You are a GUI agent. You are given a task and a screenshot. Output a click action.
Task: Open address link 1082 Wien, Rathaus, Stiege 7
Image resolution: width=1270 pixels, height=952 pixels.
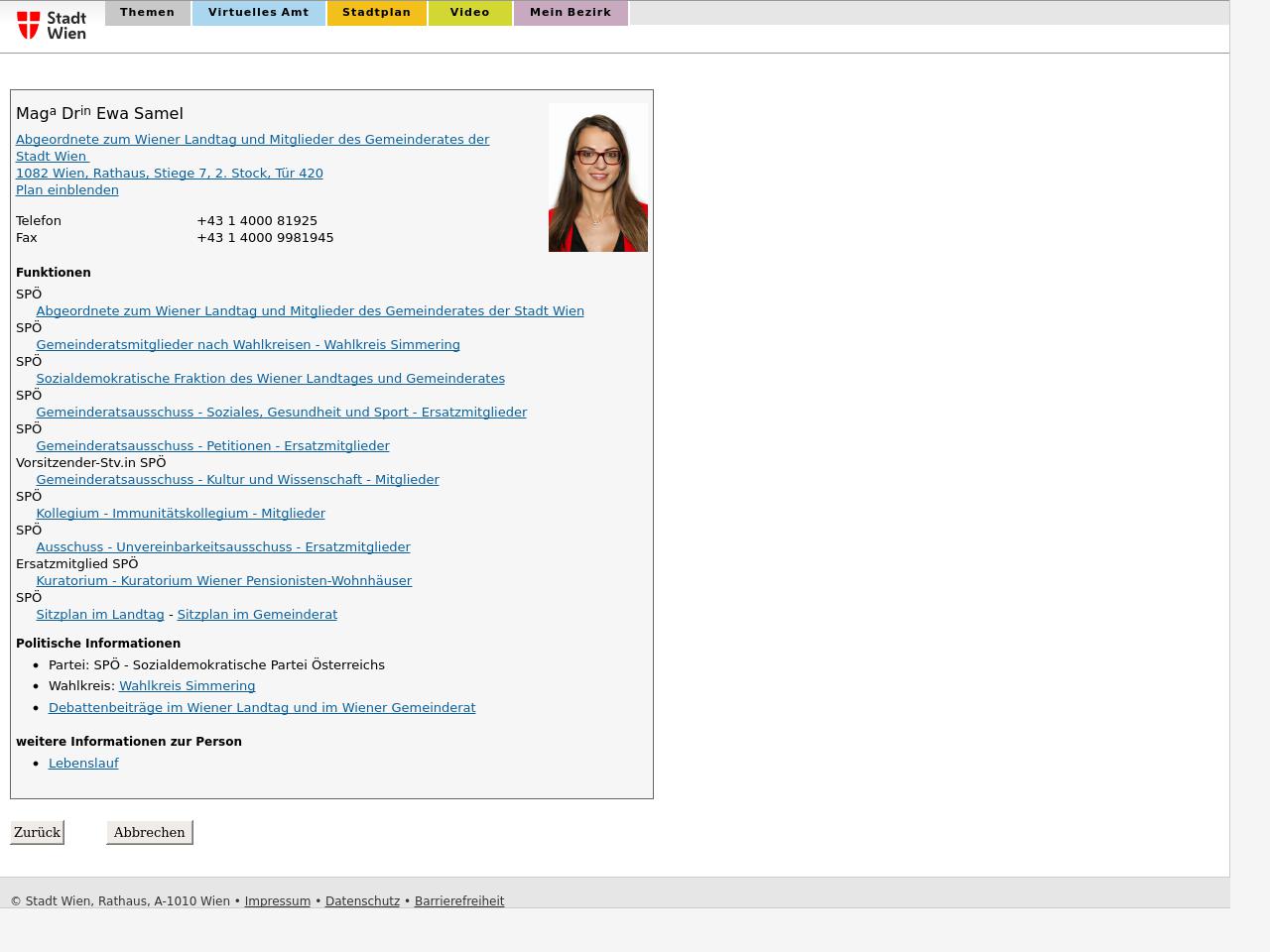[170, 173]
